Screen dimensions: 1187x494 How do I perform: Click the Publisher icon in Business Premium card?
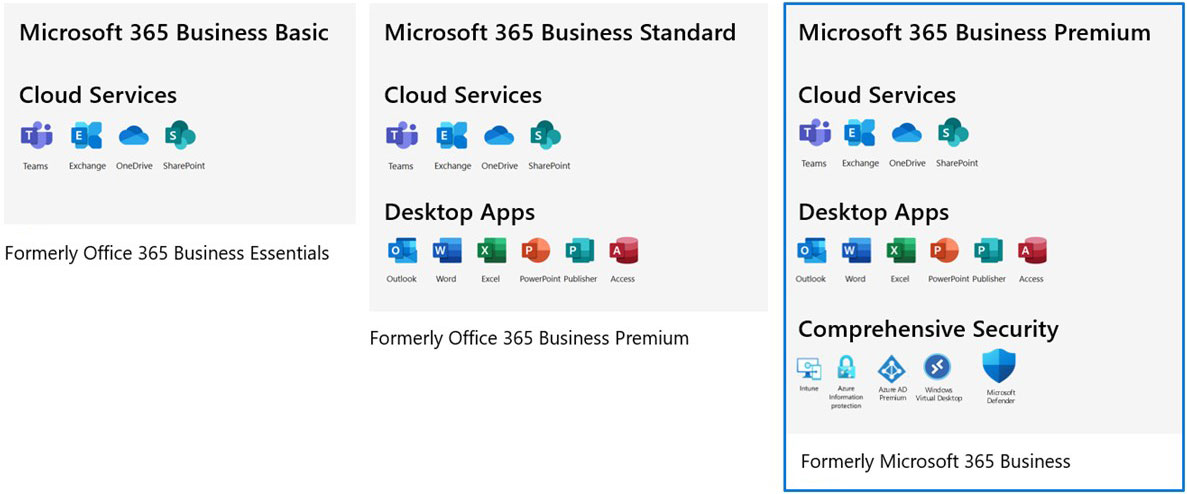pyautogui.click(x=988, y=251)
